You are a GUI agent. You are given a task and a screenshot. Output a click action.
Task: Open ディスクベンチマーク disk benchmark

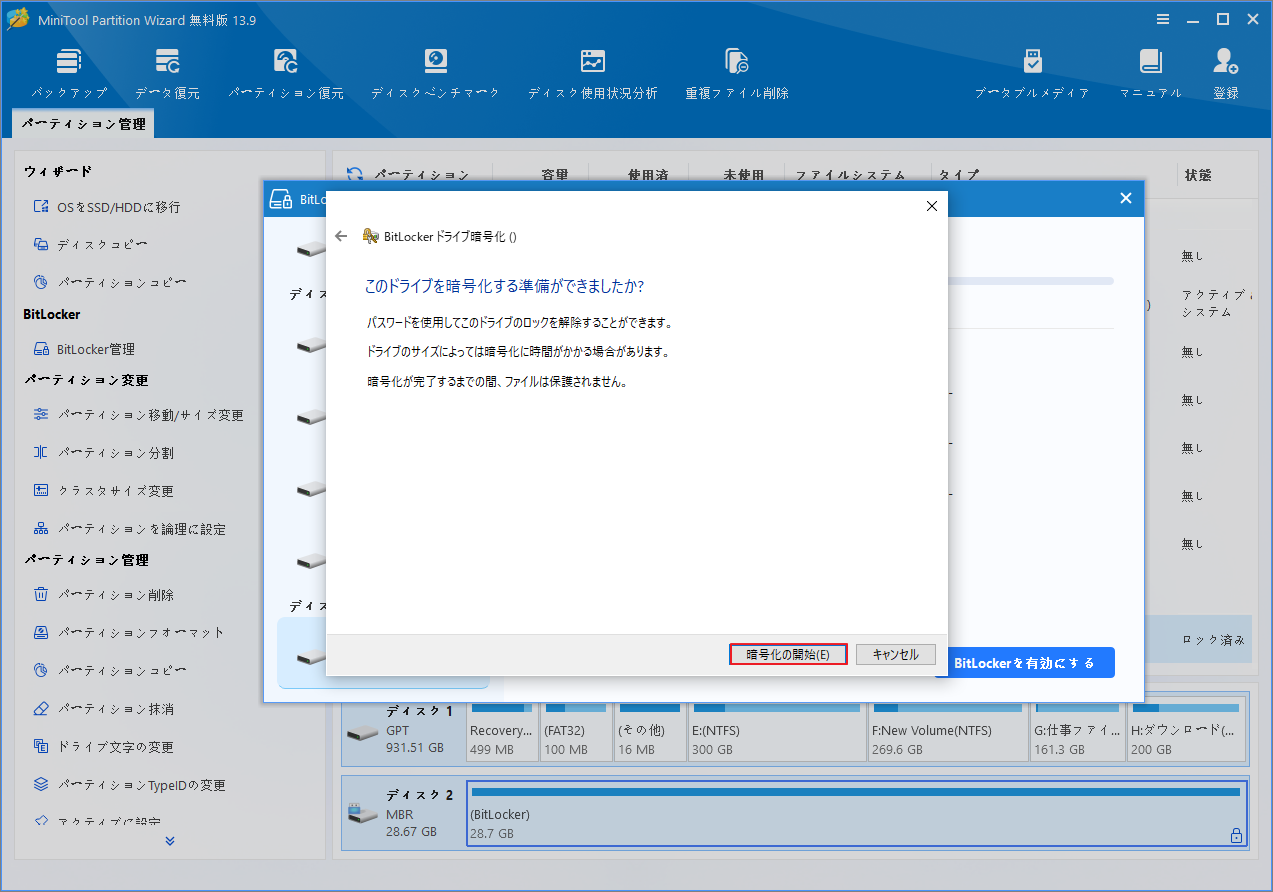435,73
